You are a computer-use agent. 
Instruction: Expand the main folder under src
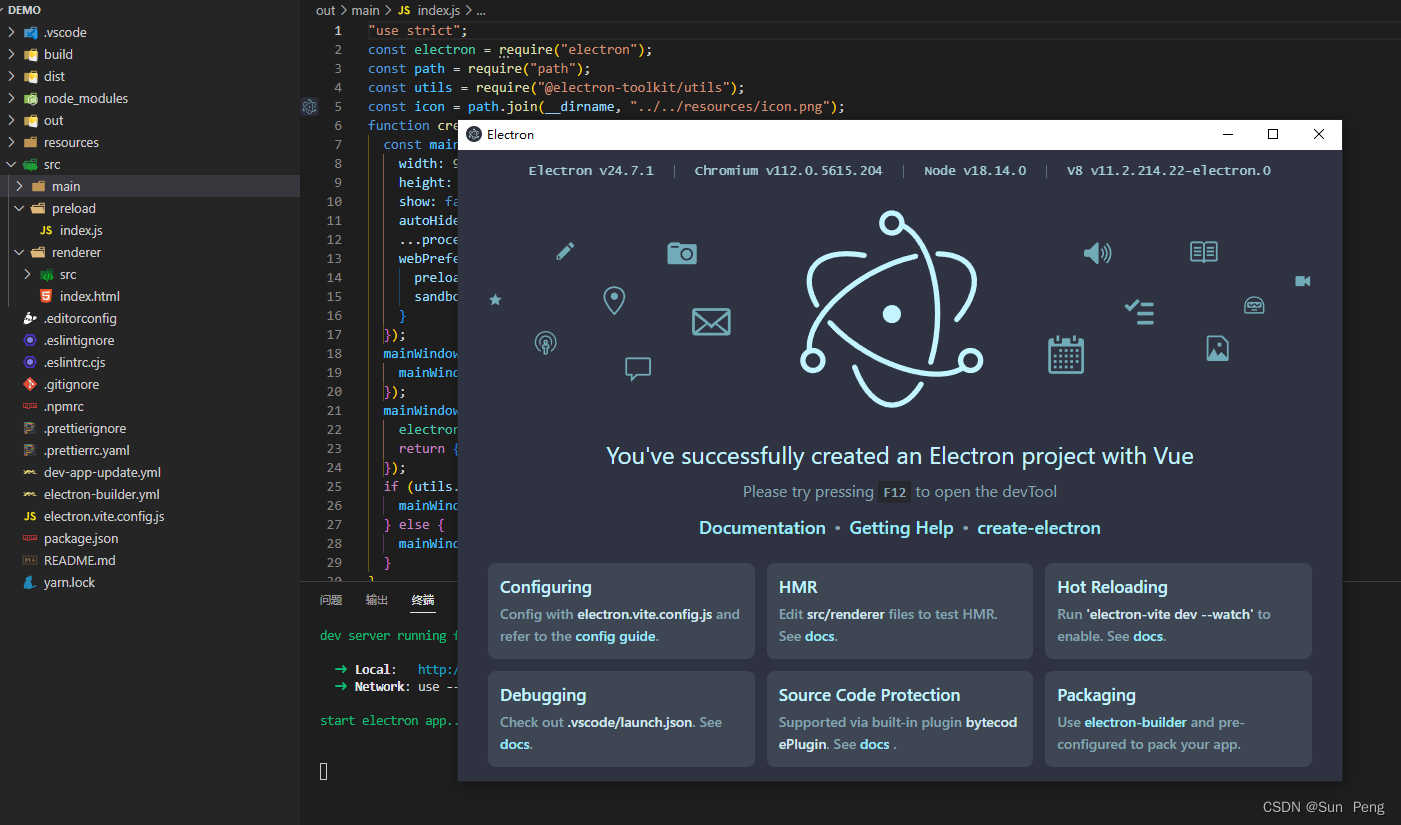tap(19, 186)
